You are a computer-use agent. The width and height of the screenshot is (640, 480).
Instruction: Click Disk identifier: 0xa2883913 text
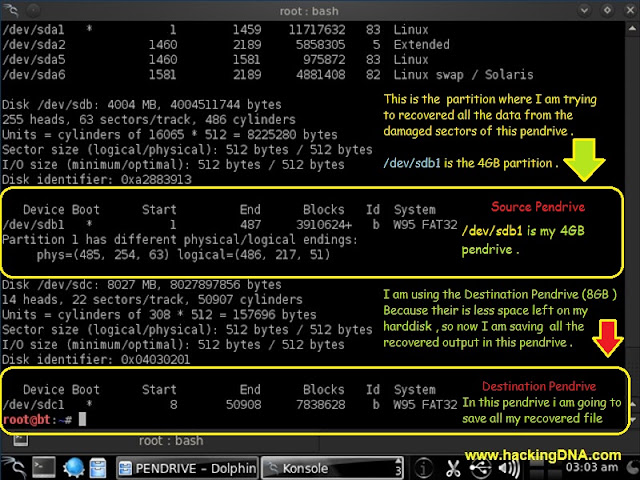coord(97,180)
